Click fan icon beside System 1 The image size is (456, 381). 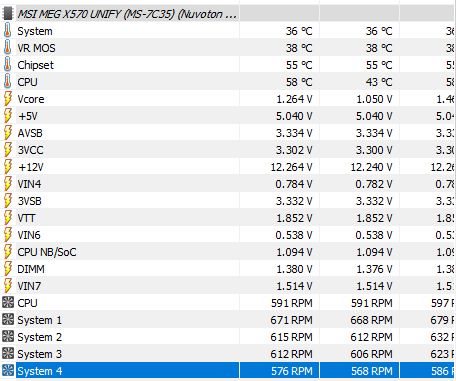pyautogui.click(x=8, y=319)
